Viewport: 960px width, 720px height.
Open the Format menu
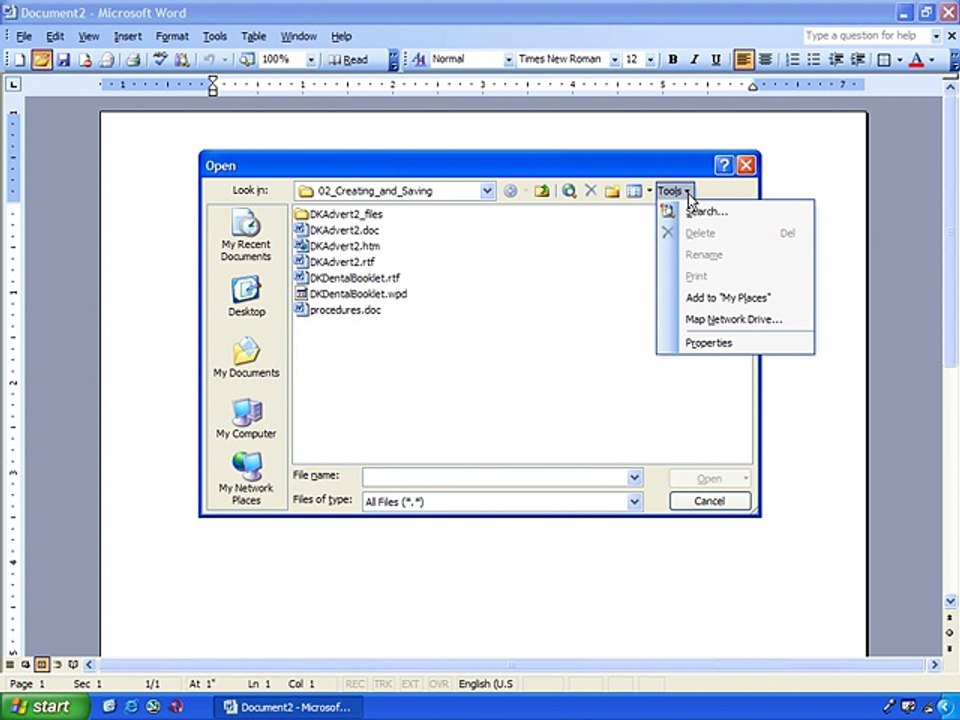coord(172,37)
